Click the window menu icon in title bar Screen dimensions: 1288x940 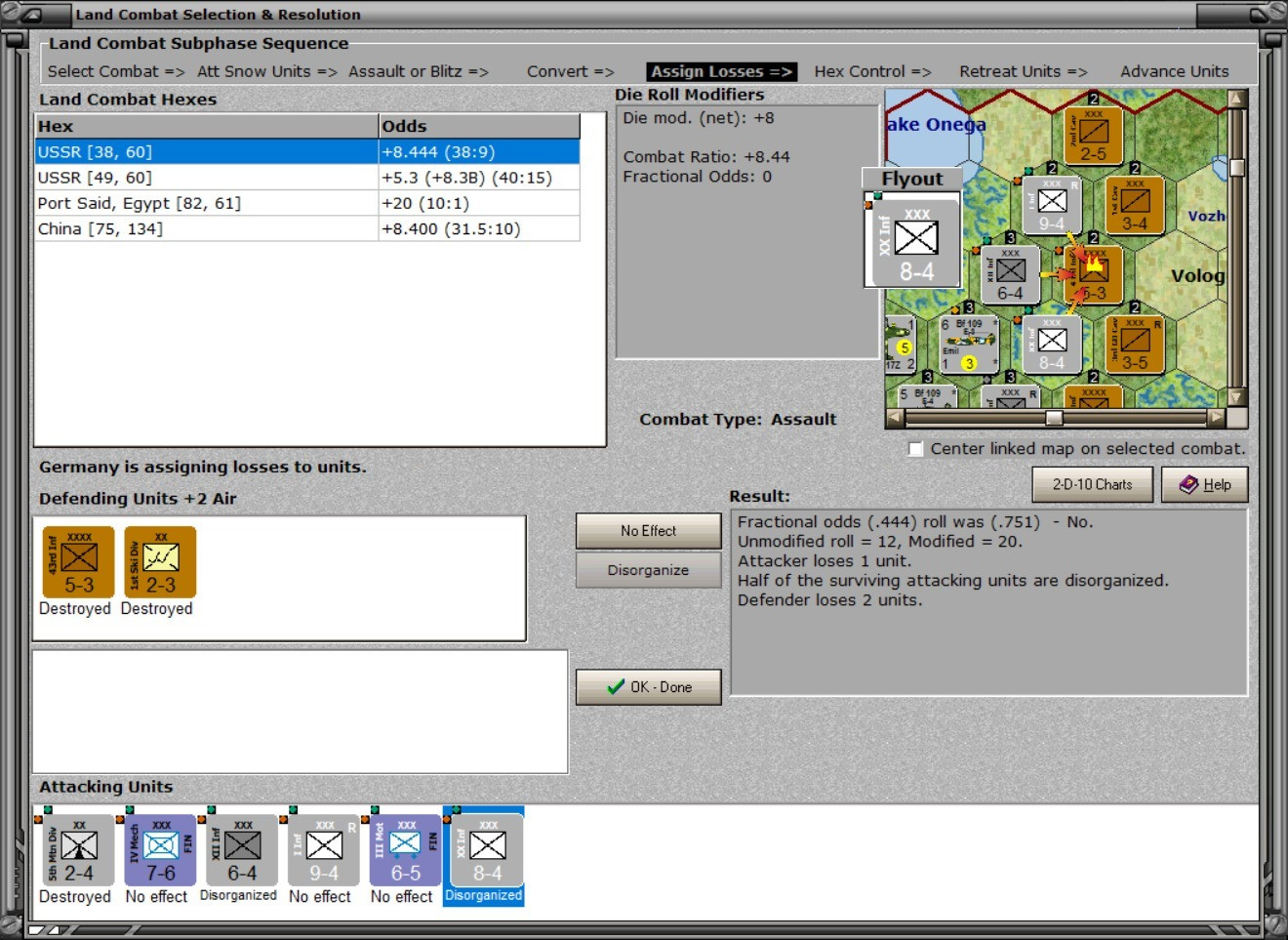pos(31,14)
